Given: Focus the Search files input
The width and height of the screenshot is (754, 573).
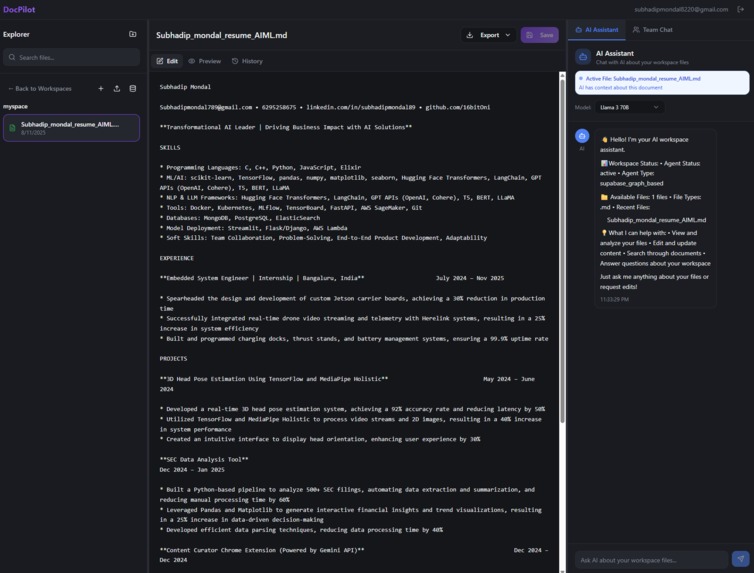Looking at the screenshot, I should click(72, 57).
